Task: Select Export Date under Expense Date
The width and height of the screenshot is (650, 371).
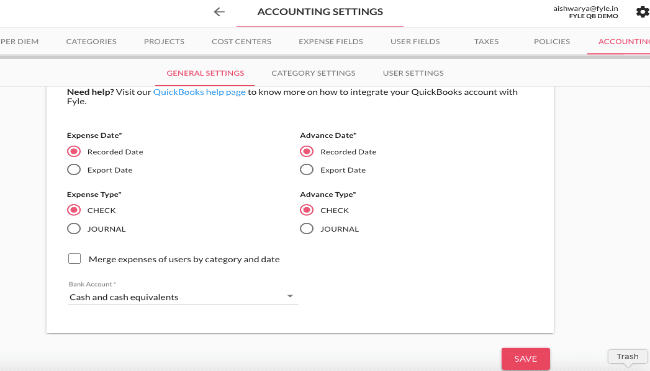Action: (x=74, y=170)
